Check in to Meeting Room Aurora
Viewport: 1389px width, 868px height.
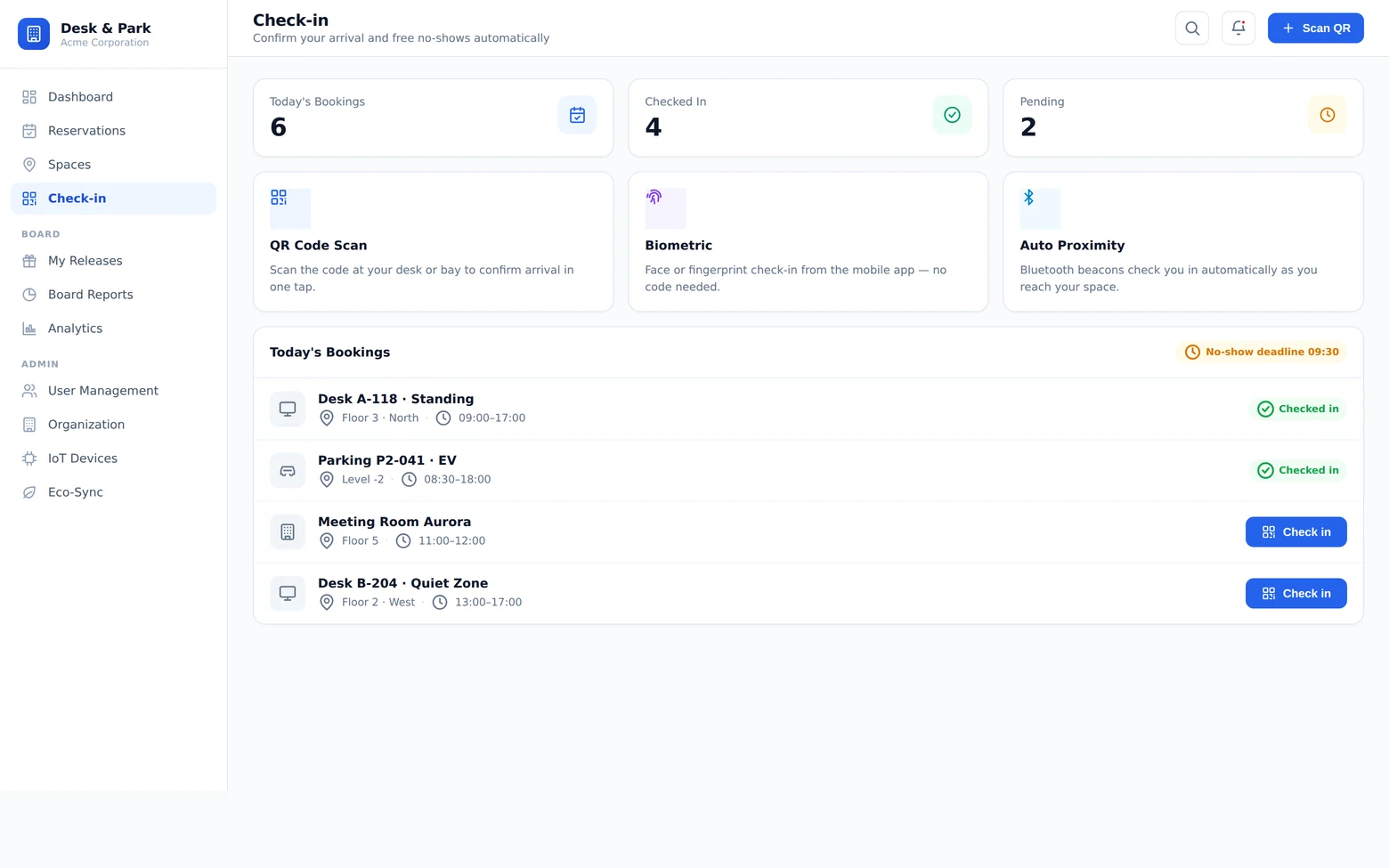click(1296, 531)
